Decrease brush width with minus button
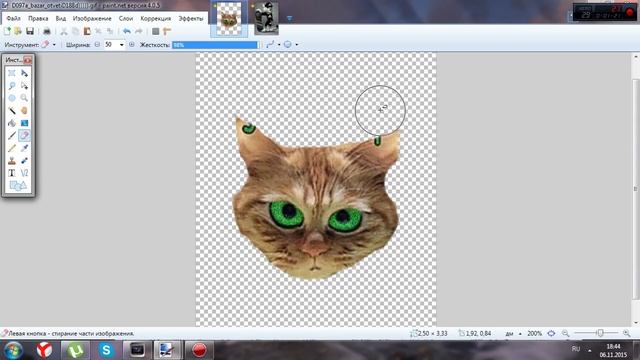 [97, 44]
